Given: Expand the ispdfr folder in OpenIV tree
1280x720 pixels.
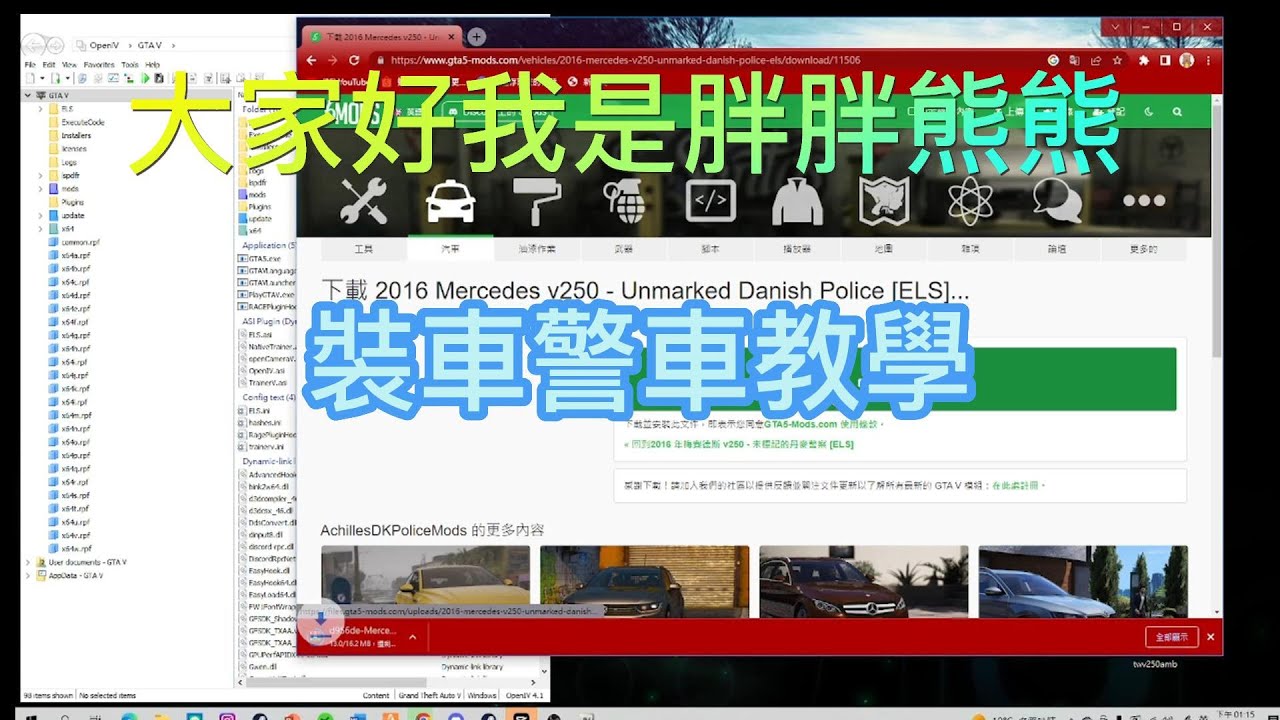Looking at the screenshot, I should [41, 175].
